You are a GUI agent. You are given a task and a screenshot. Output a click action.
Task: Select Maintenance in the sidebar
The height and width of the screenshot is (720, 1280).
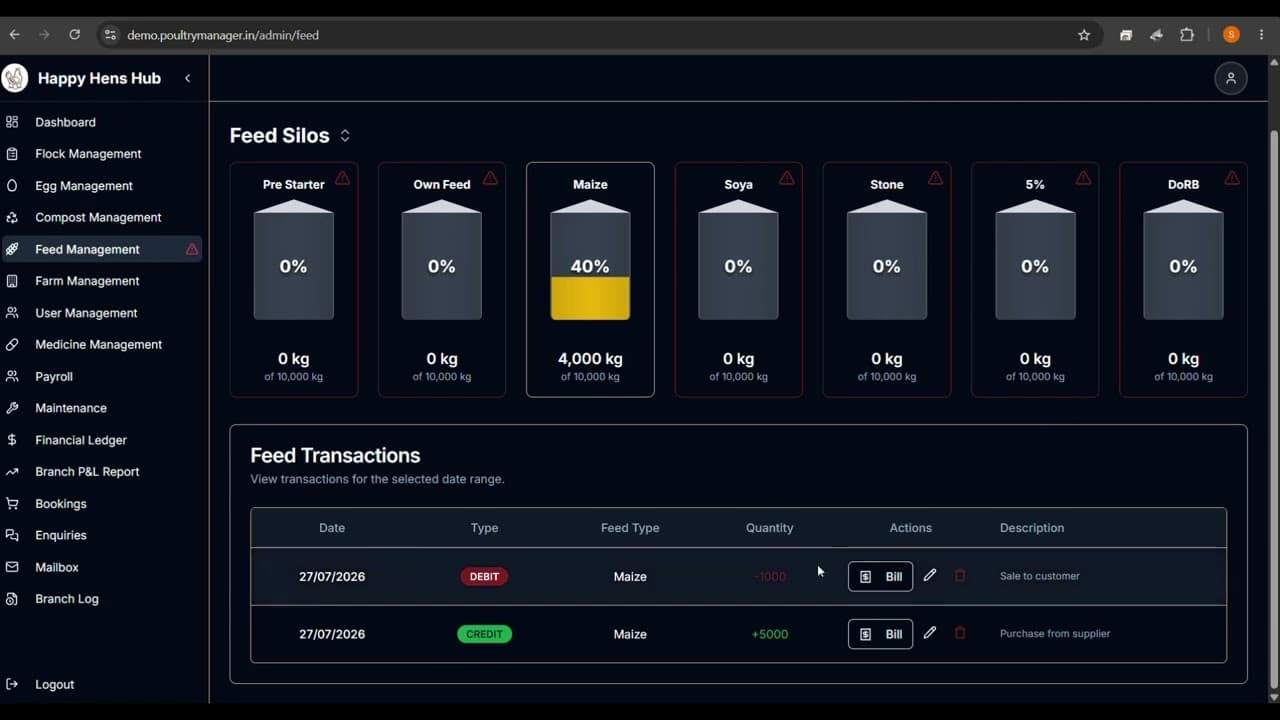pyautogui.click(x=101, y=408)
